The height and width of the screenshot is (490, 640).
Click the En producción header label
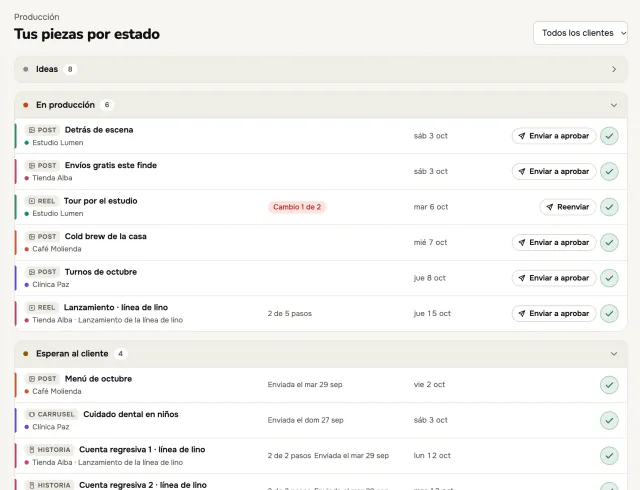[x=65, y=105]
